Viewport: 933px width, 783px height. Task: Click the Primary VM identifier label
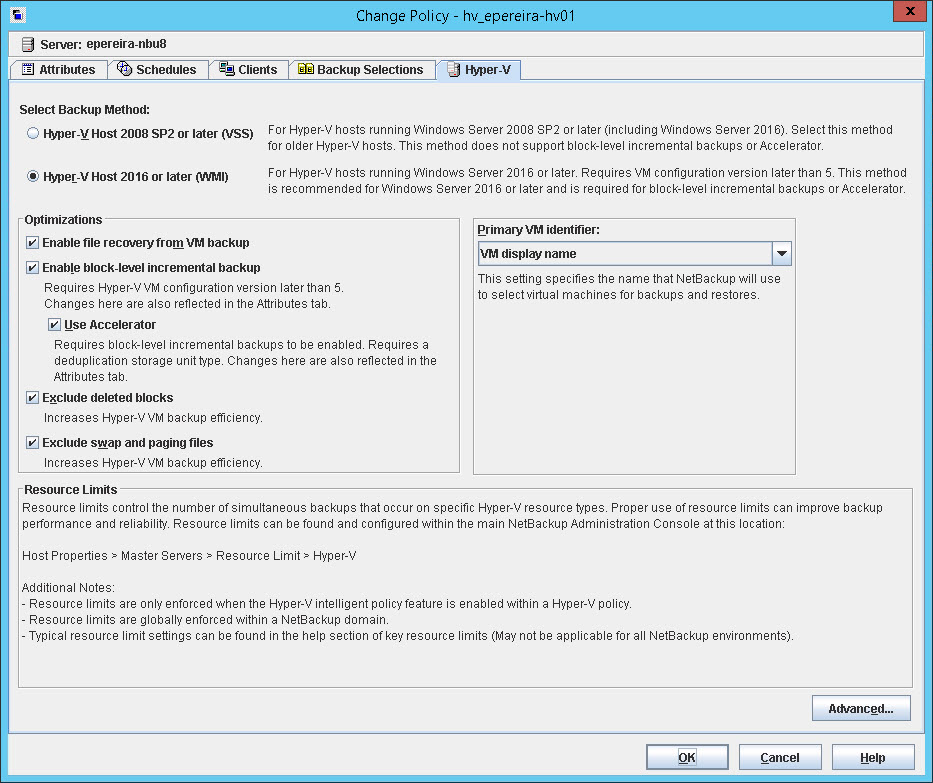(538, 230)
